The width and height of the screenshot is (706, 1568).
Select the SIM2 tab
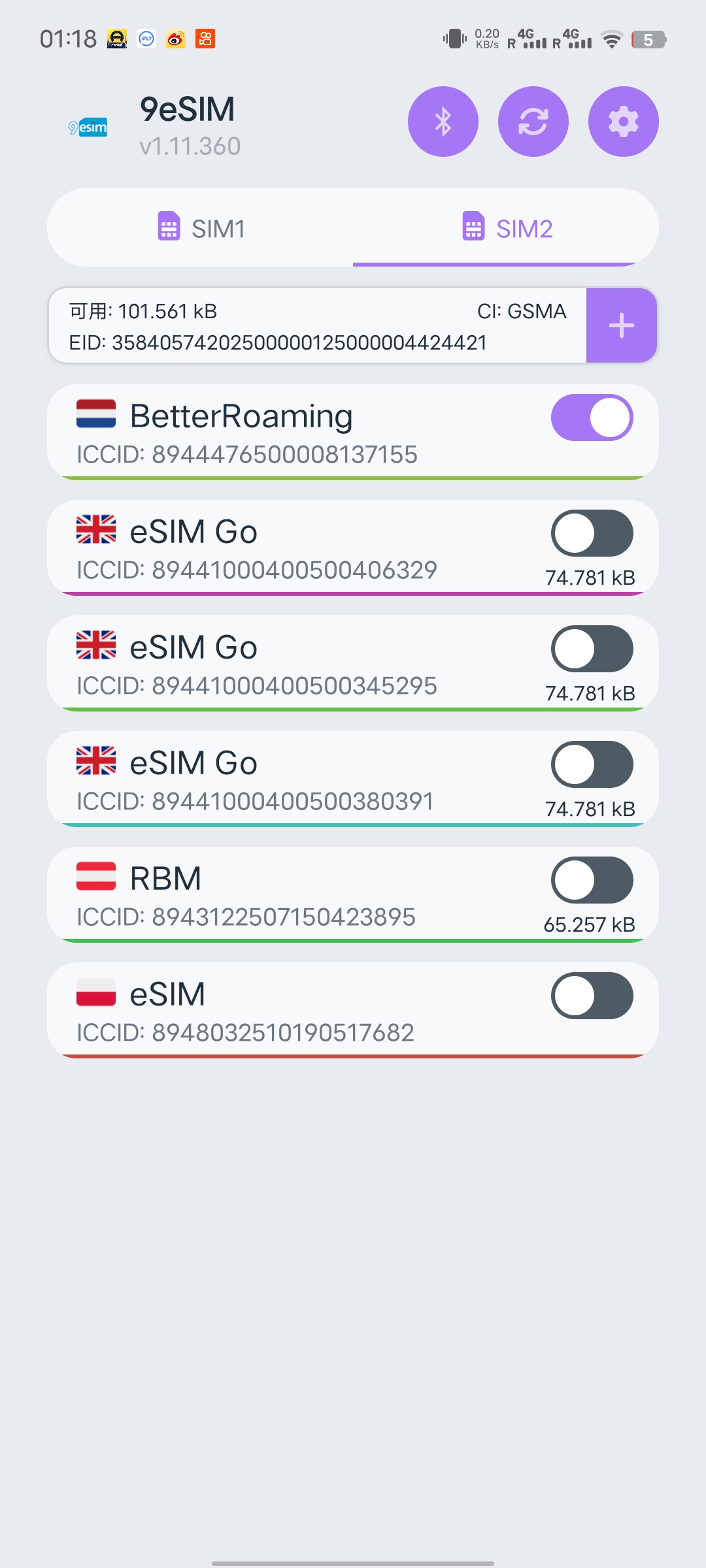(507, 229)
